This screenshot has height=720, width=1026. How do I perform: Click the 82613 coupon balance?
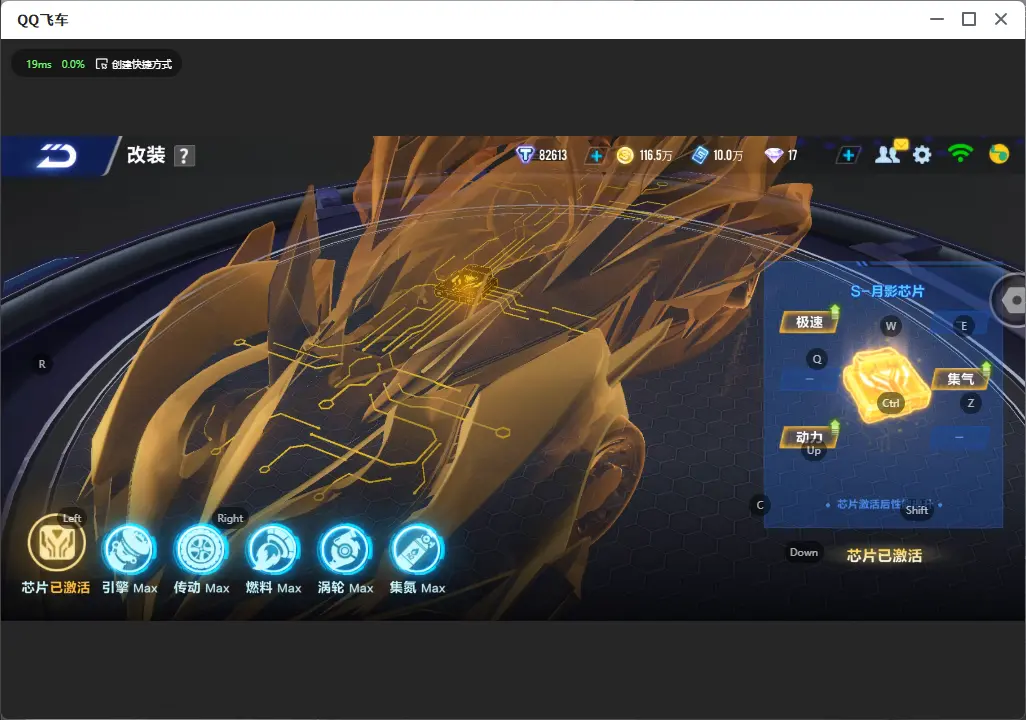553,155
